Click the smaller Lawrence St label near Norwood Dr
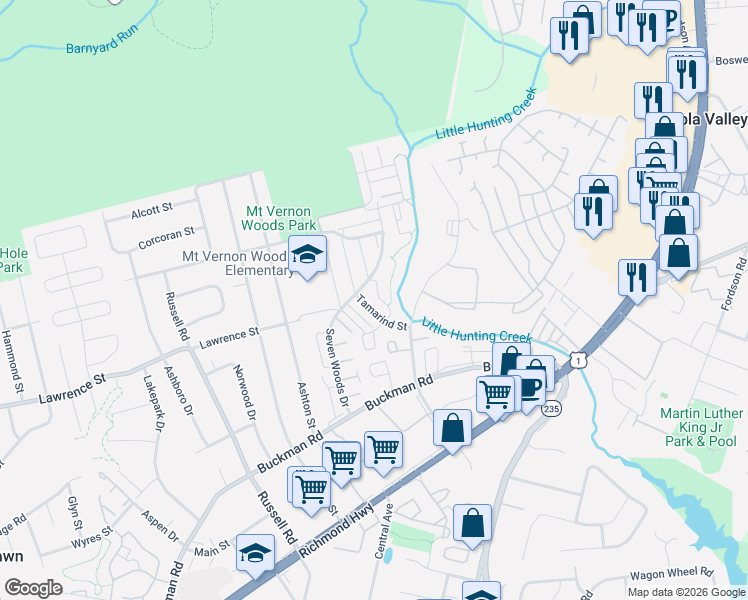Screen dimensions: 748x600 229,337
